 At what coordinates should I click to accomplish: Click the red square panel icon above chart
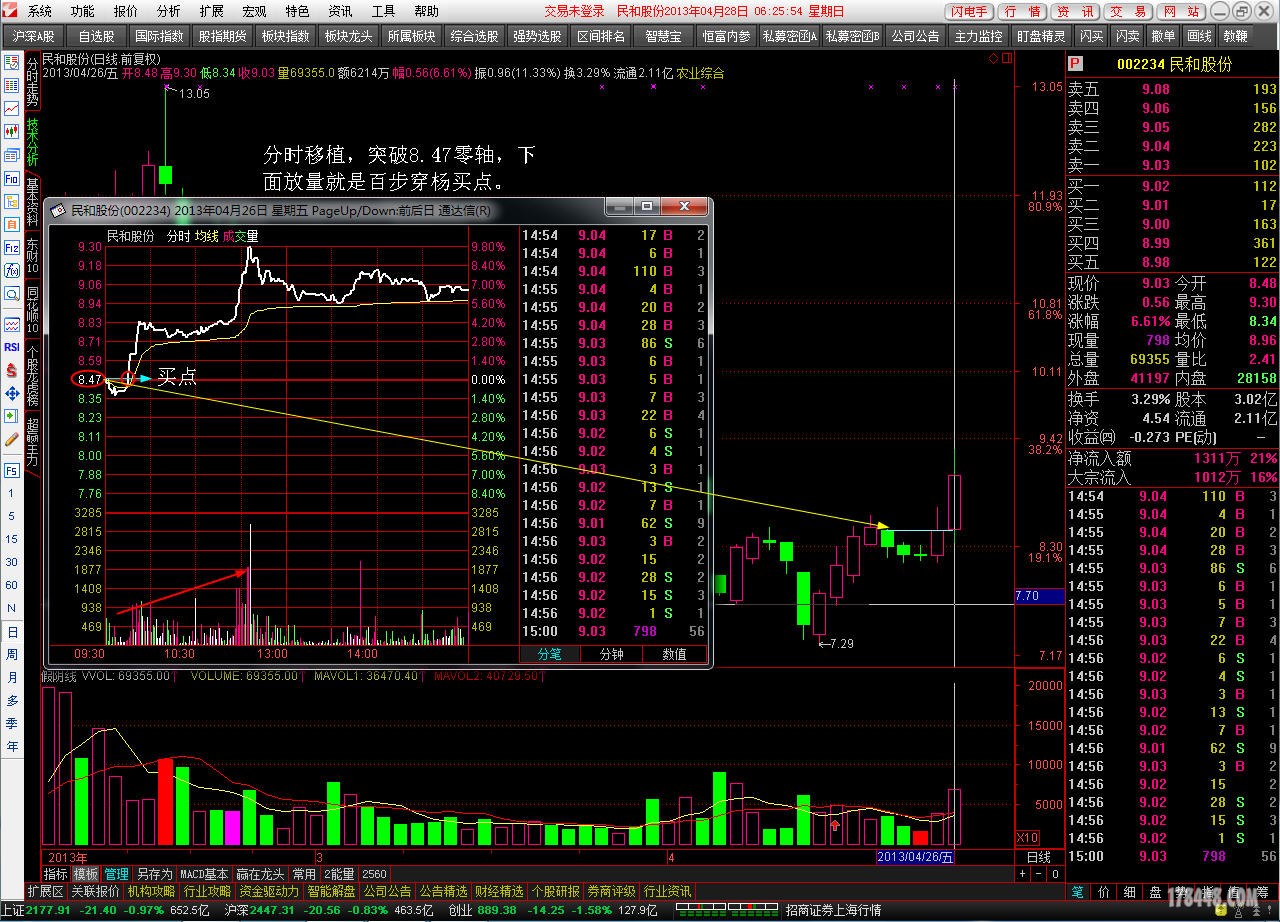[1005, 58]
